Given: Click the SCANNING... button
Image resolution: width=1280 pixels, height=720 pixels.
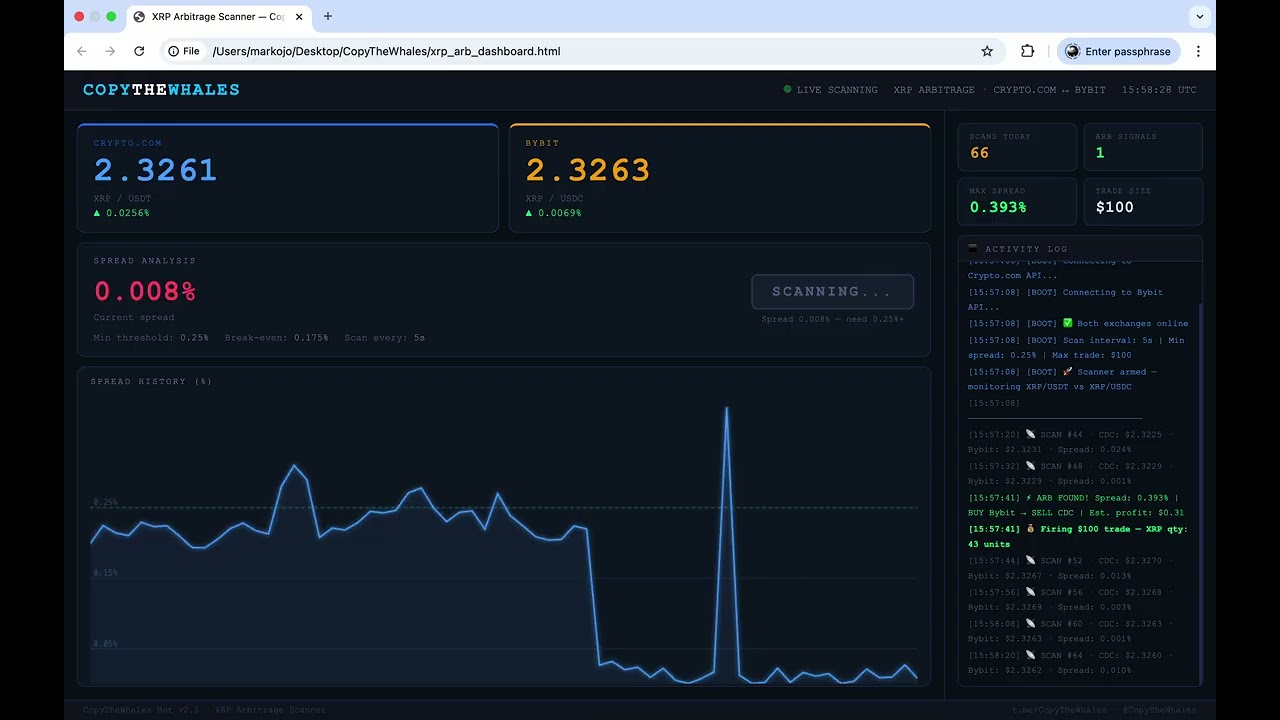Looking at the screenshot, I should click(x=832, y=292).
